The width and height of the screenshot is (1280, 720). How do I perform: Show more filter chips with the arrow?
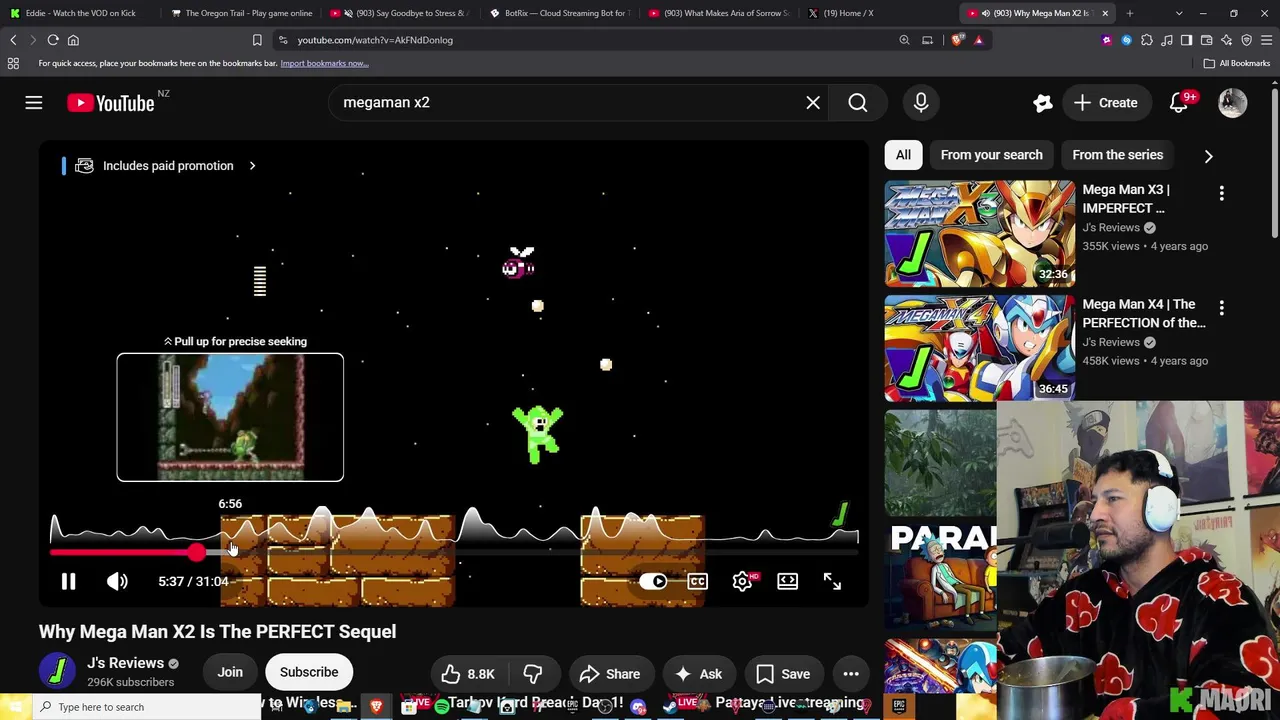tap(1208, 156)
